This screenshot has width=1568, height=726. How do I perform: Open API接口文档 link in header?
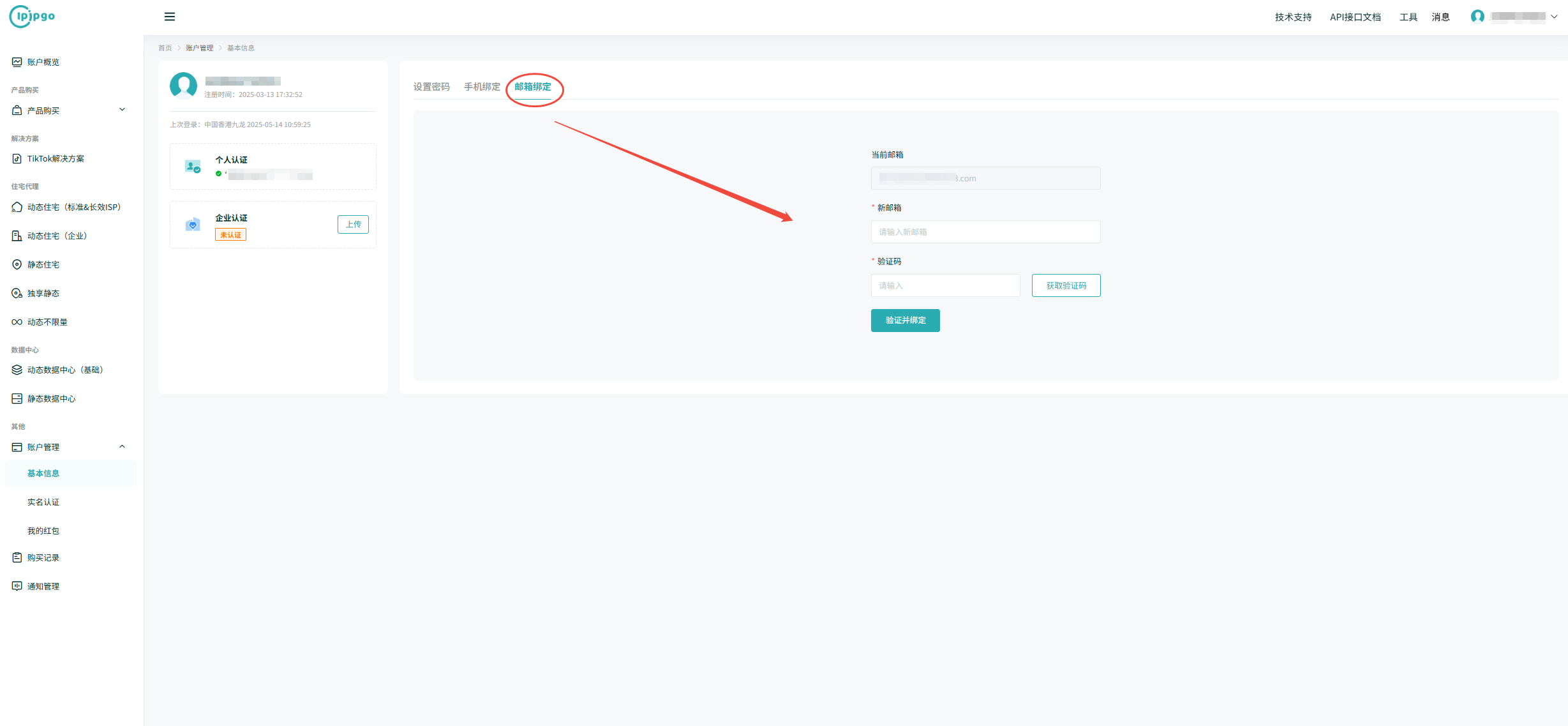[1355, 17]
